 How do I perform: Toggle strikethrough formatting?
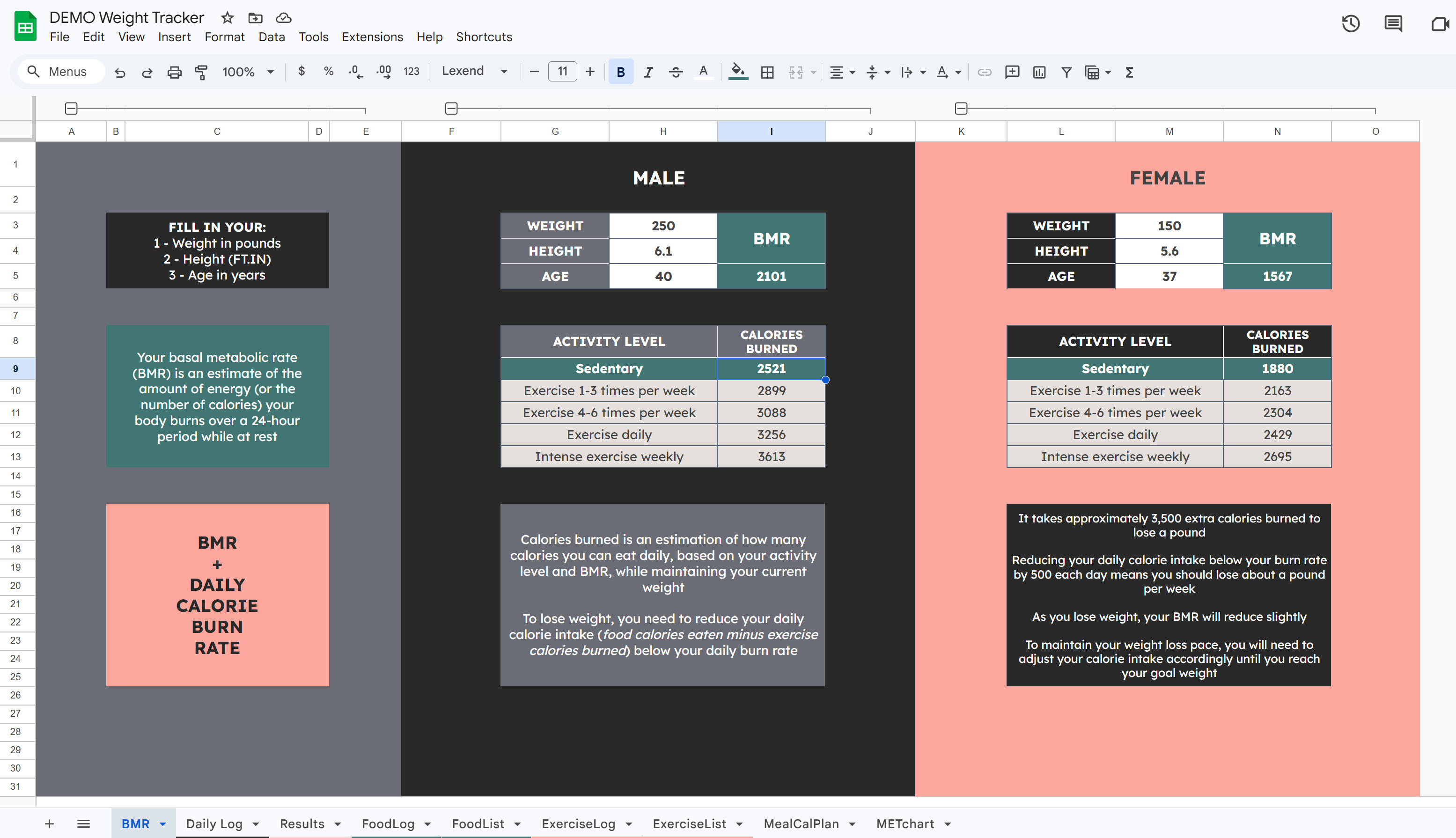pyautogui.click(x=676, y=72)
